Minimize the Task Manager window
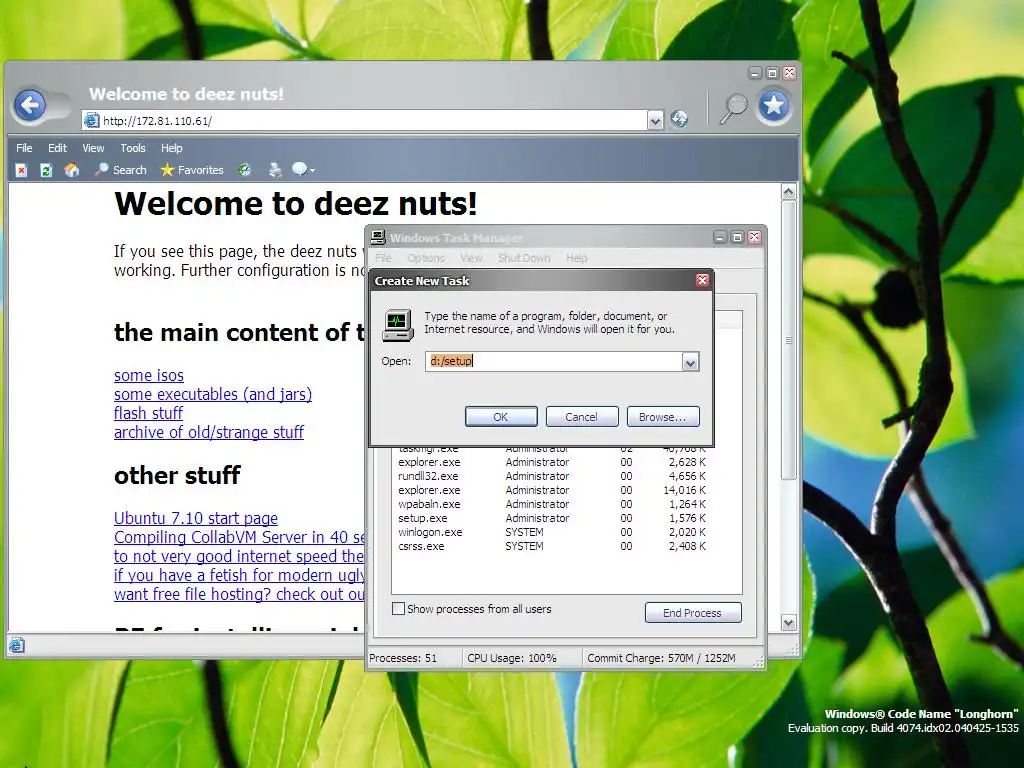The height and width of the screenshot is (768, 1024). [x=720, y=237]
